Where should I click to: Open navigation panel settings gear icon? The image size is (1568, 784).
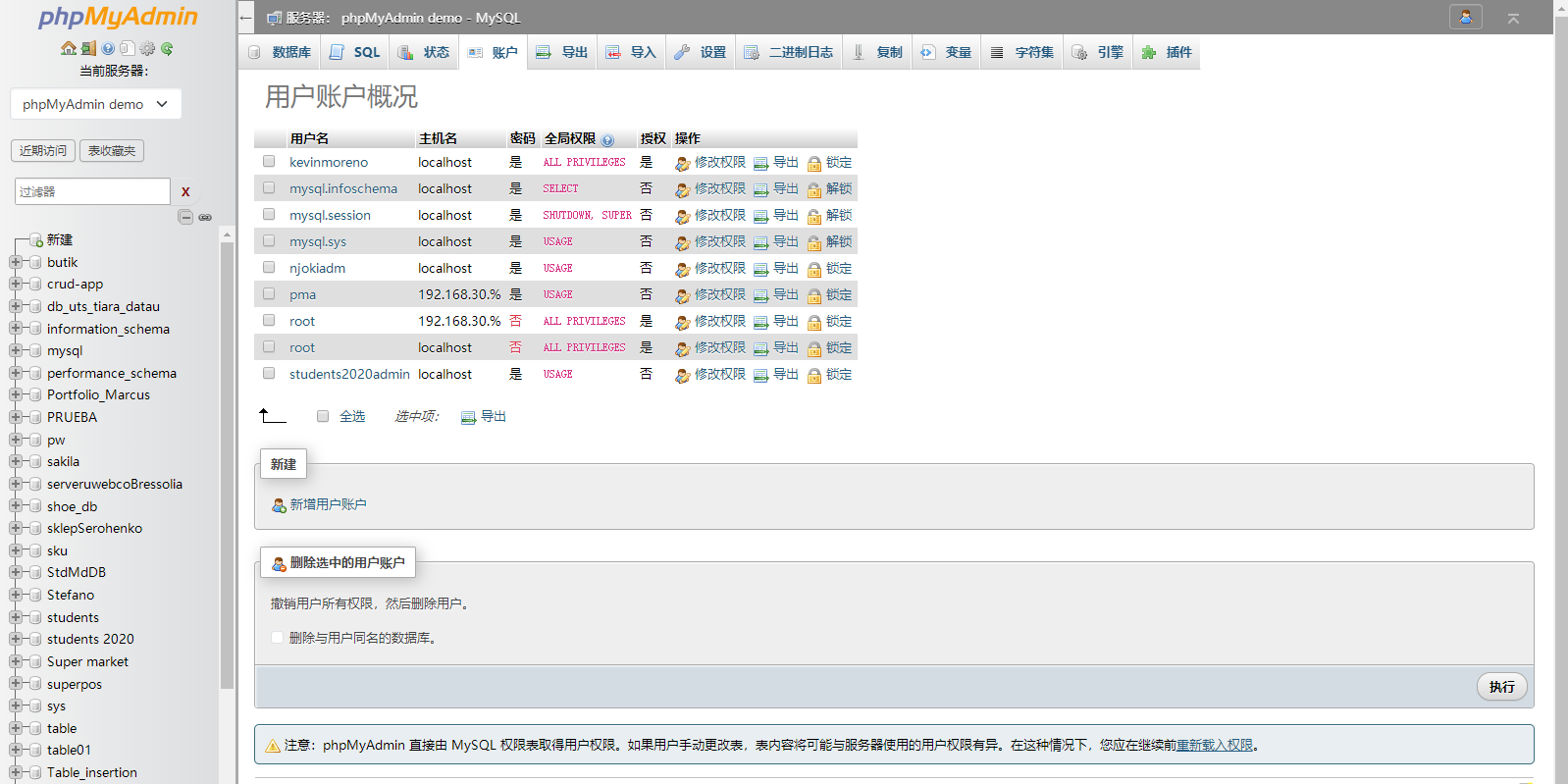point(147,48)
